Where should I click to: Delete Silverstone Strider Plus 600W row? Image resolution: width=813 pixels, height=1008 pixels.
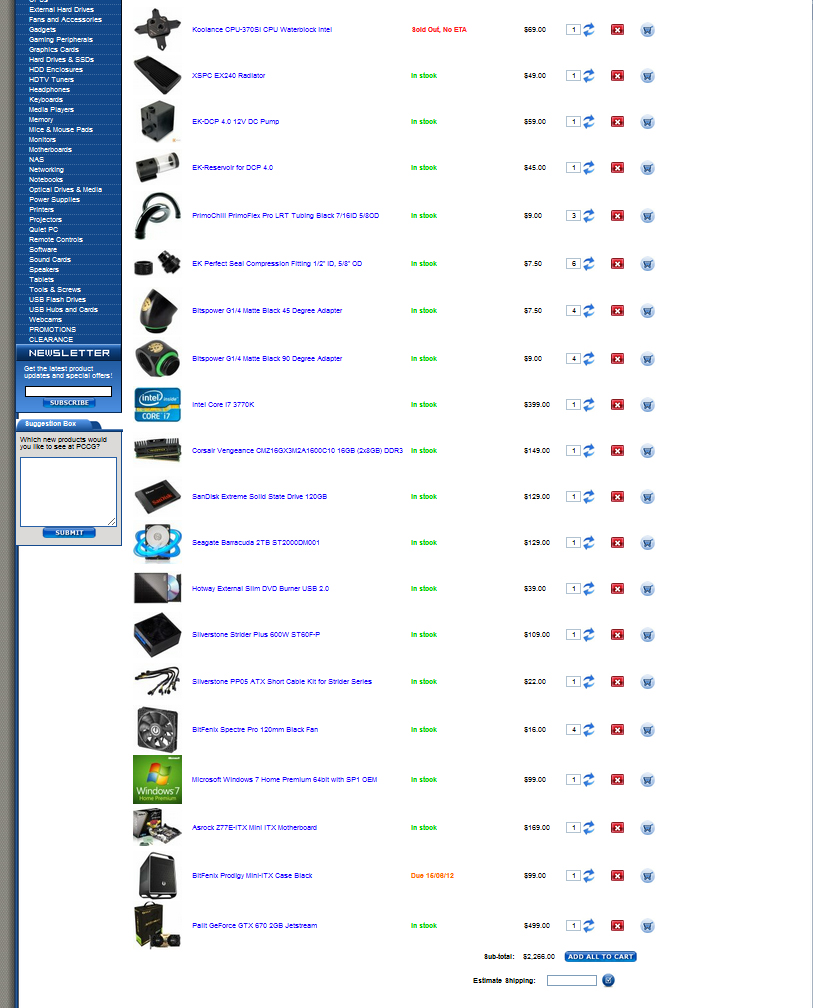point(617,635)
